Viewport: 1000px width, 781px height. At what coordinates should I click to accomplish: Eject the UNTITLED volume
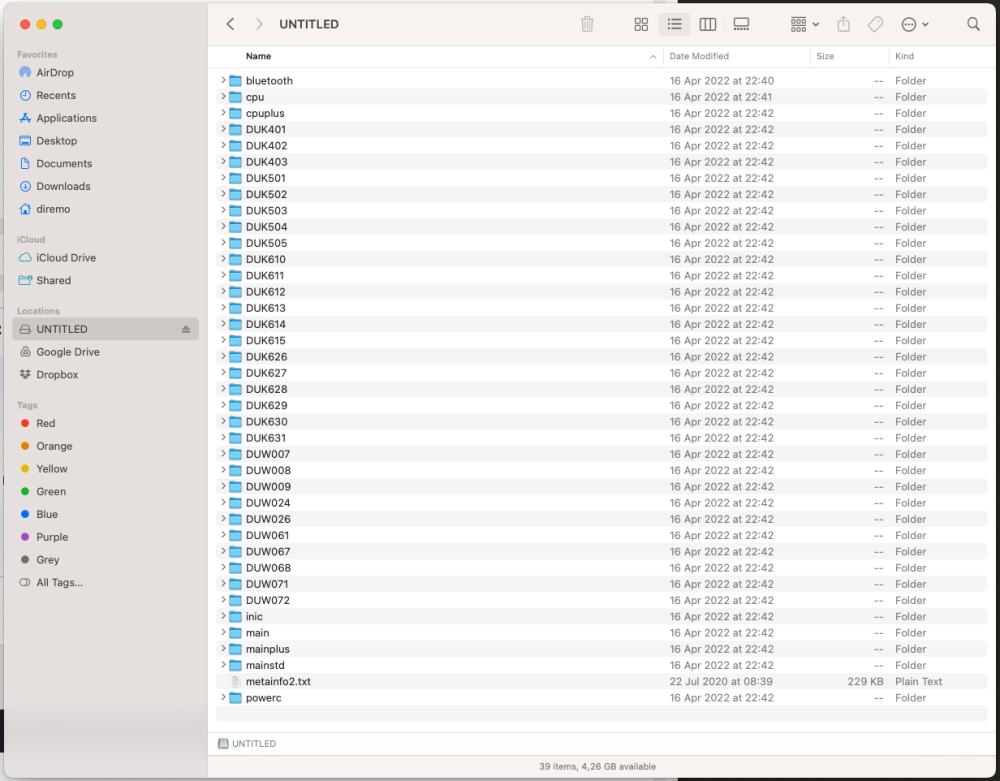coord(186,329)
